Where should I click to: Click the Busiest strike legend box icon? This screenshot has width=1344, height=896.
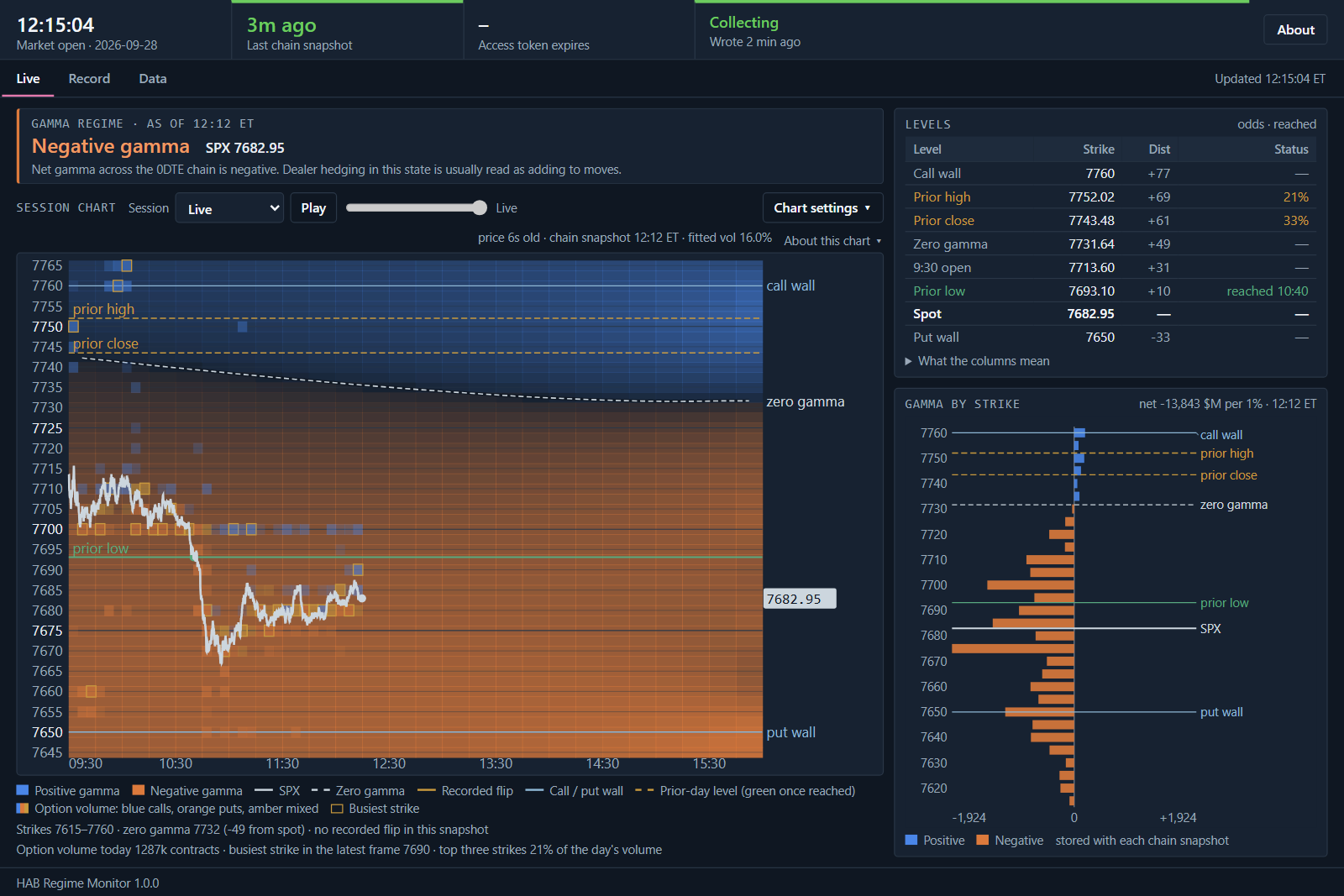coord(337,809)
